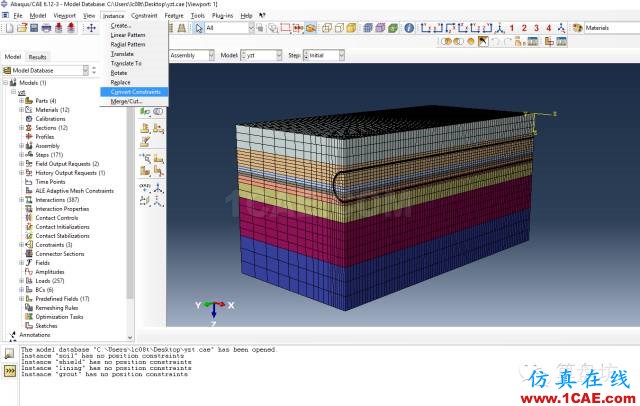
Task: Apply saved view number 1
Action: tap(511, 28)
